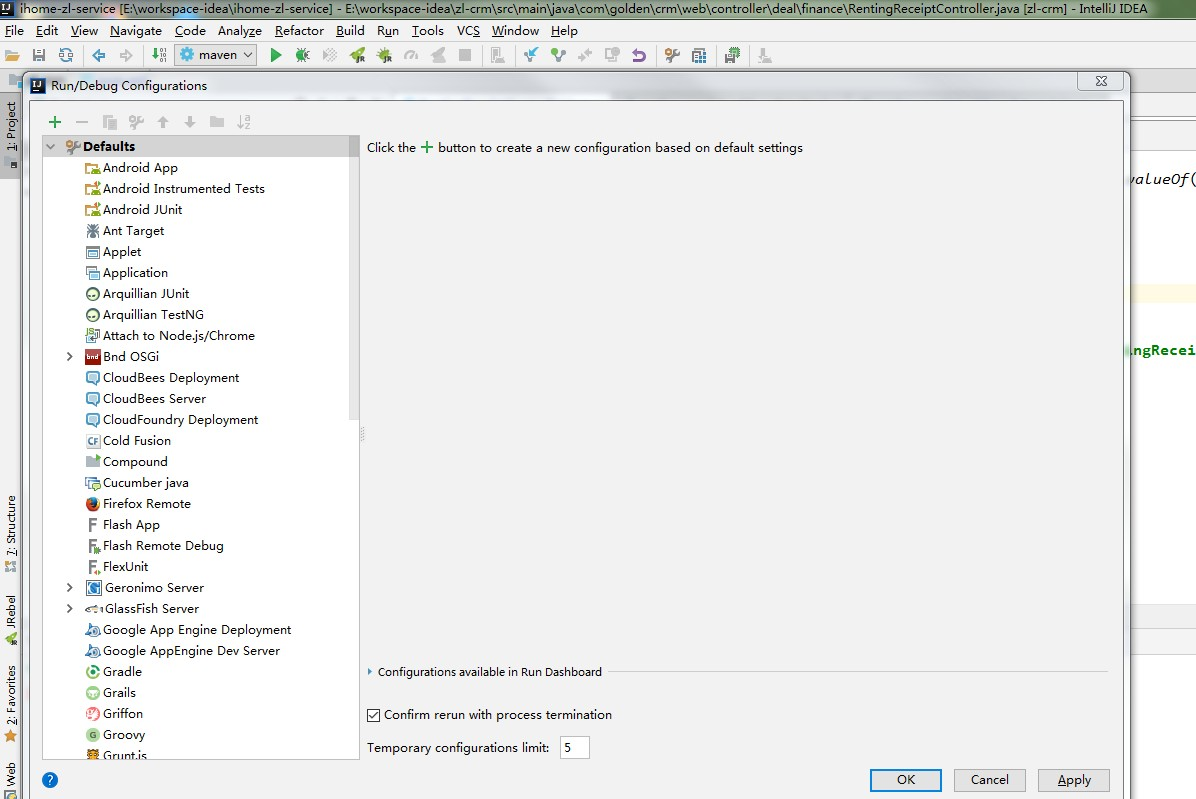Click the remove configuration minus icon
The width and height of the screenshot is (1196, 799).
pyautogui.click(x=82, y=122)
